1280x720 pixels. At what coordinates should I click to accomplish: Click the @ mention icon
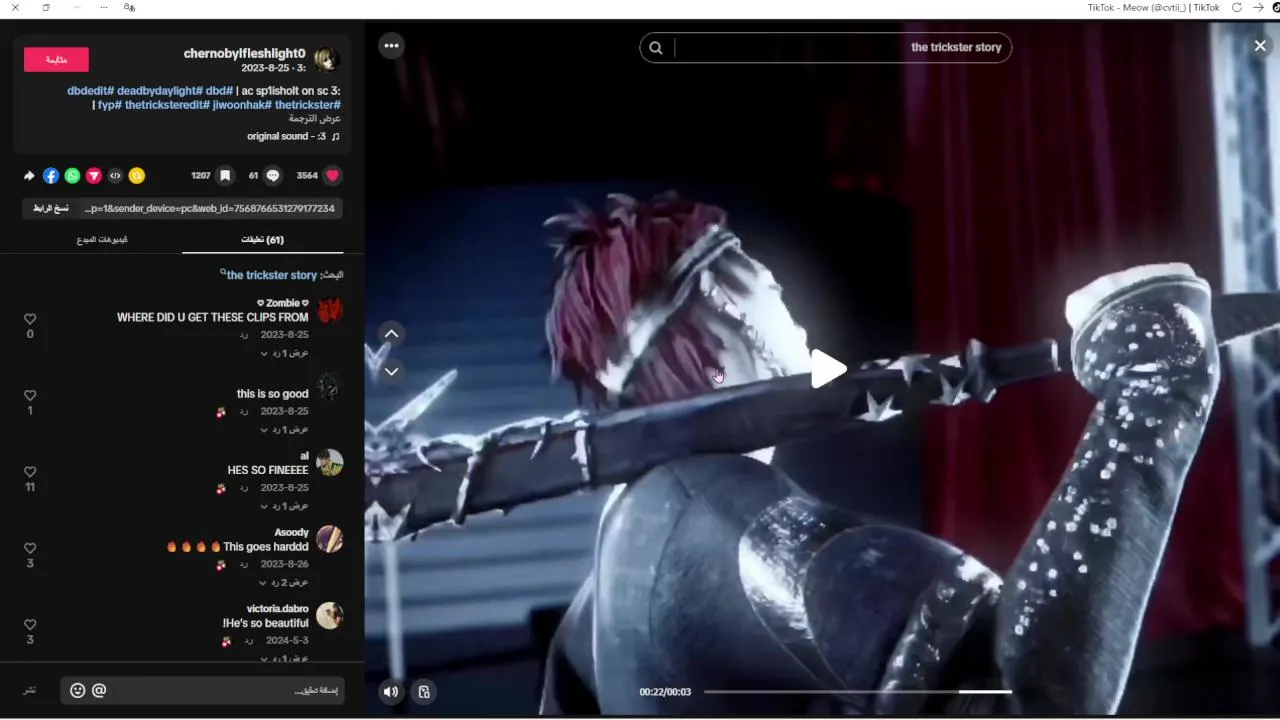tap(99, 691)
